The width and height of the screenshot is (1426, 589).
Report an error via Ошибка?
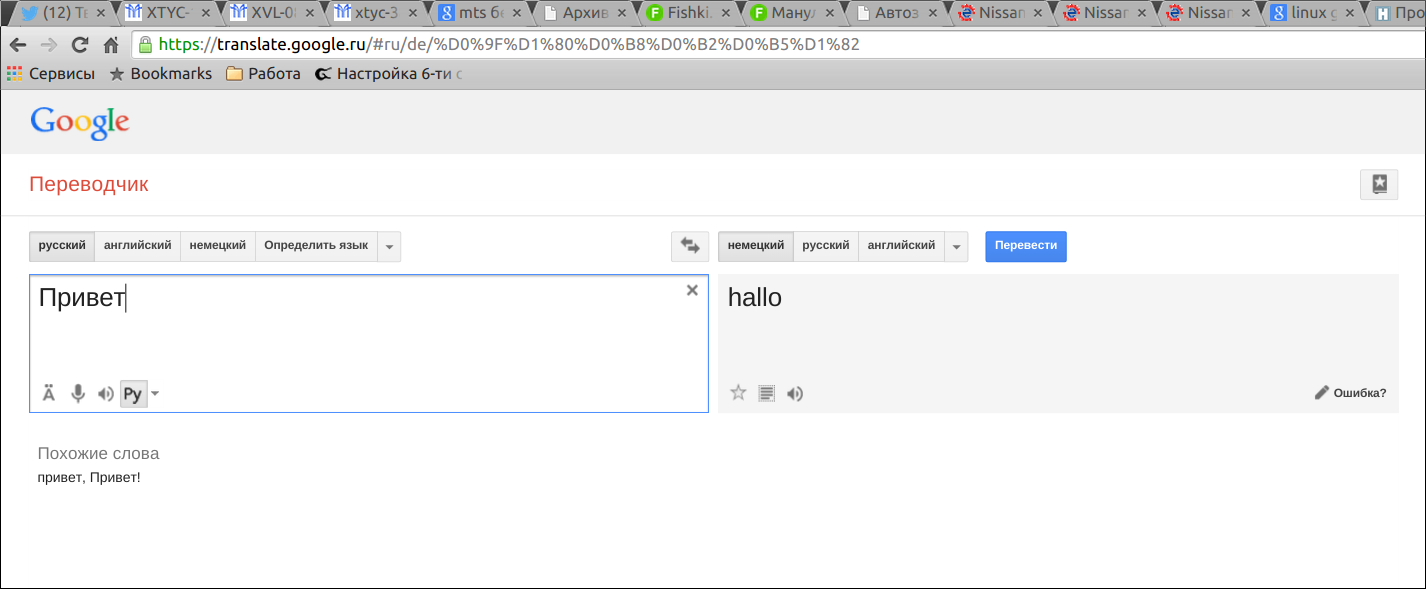[1350, 393]
